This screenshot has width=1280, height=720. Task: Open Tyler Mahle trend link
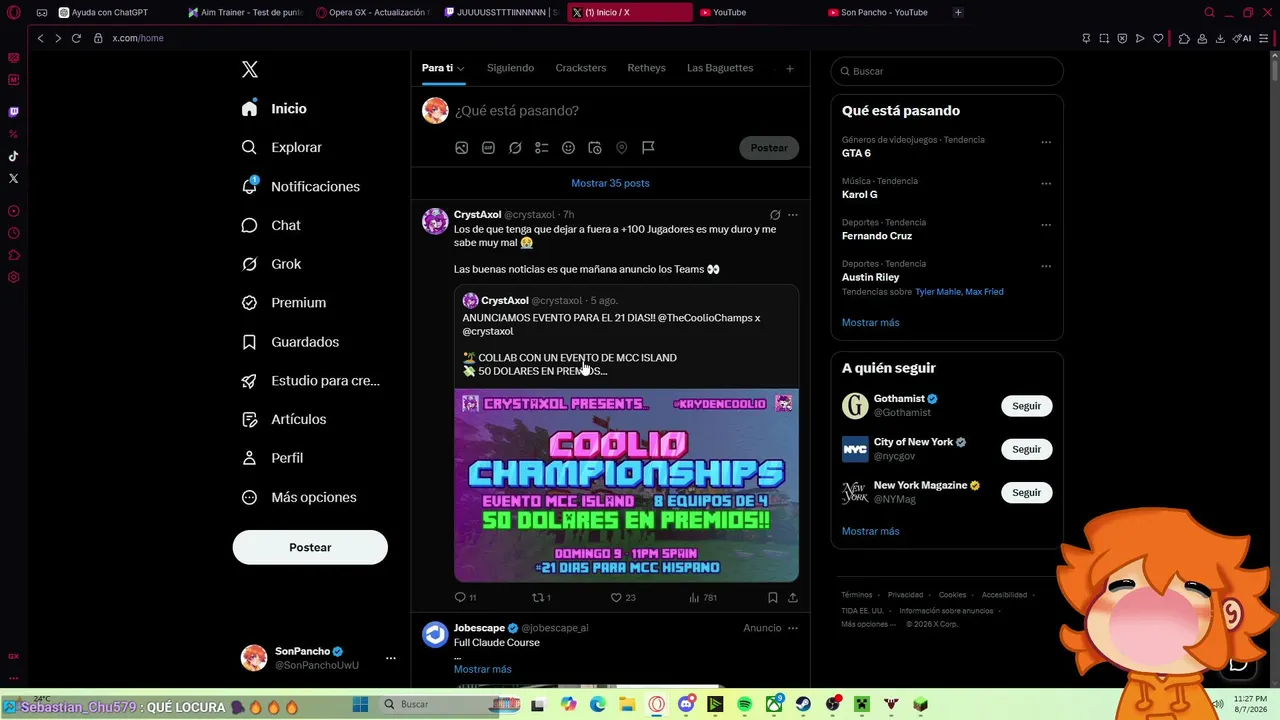coord(937,292)
